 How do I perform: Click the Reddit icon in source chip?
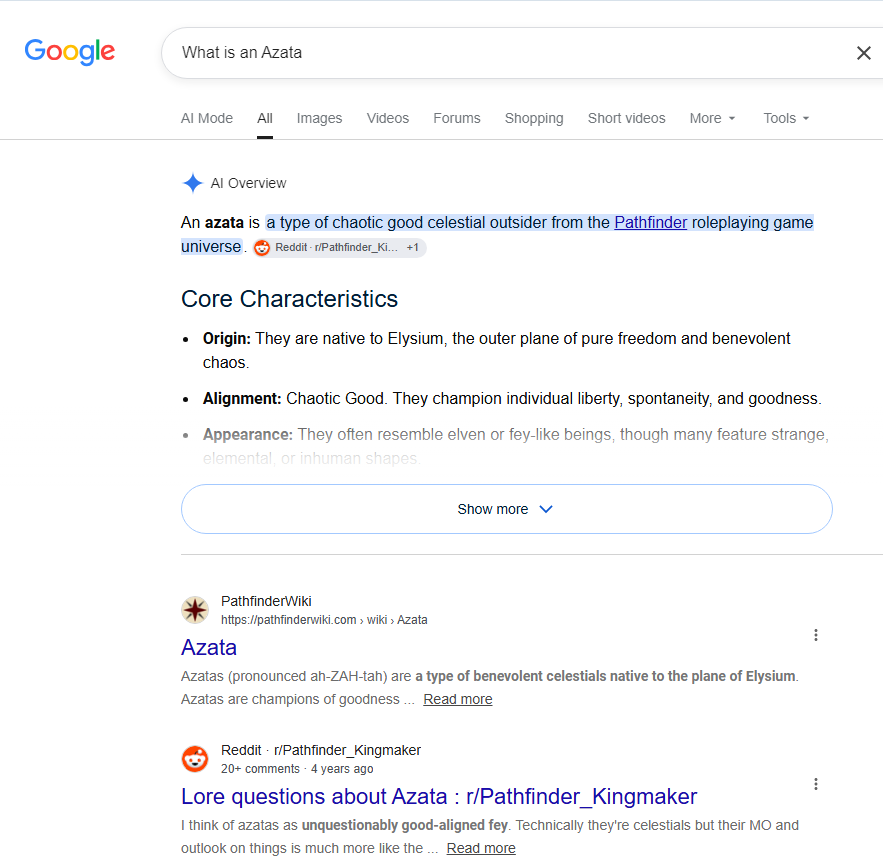(262, 248)
